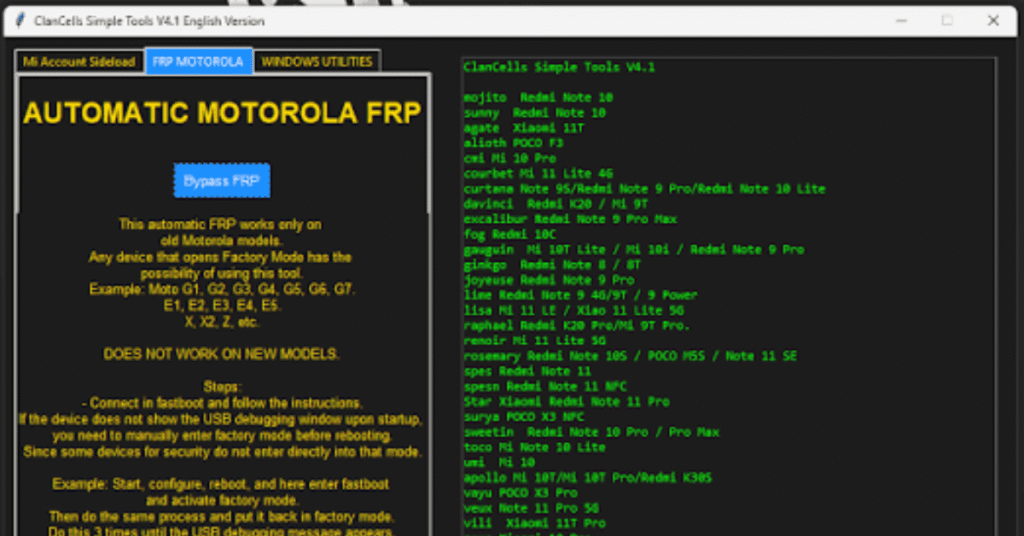Select the 'sunny Redmi Note 10' line
Image resolution: width=1024 pixels, height=536 pixels.
click(x=534, y=112)
